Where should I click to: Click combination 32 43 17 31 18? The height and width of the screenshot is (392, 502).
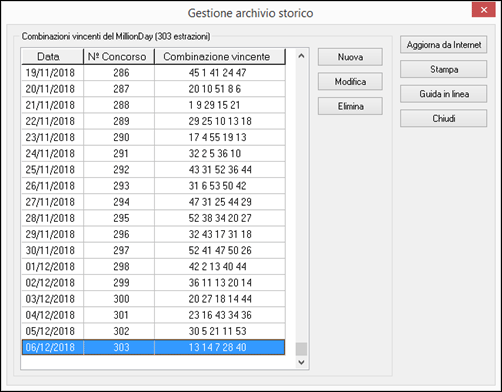point(220,234)
